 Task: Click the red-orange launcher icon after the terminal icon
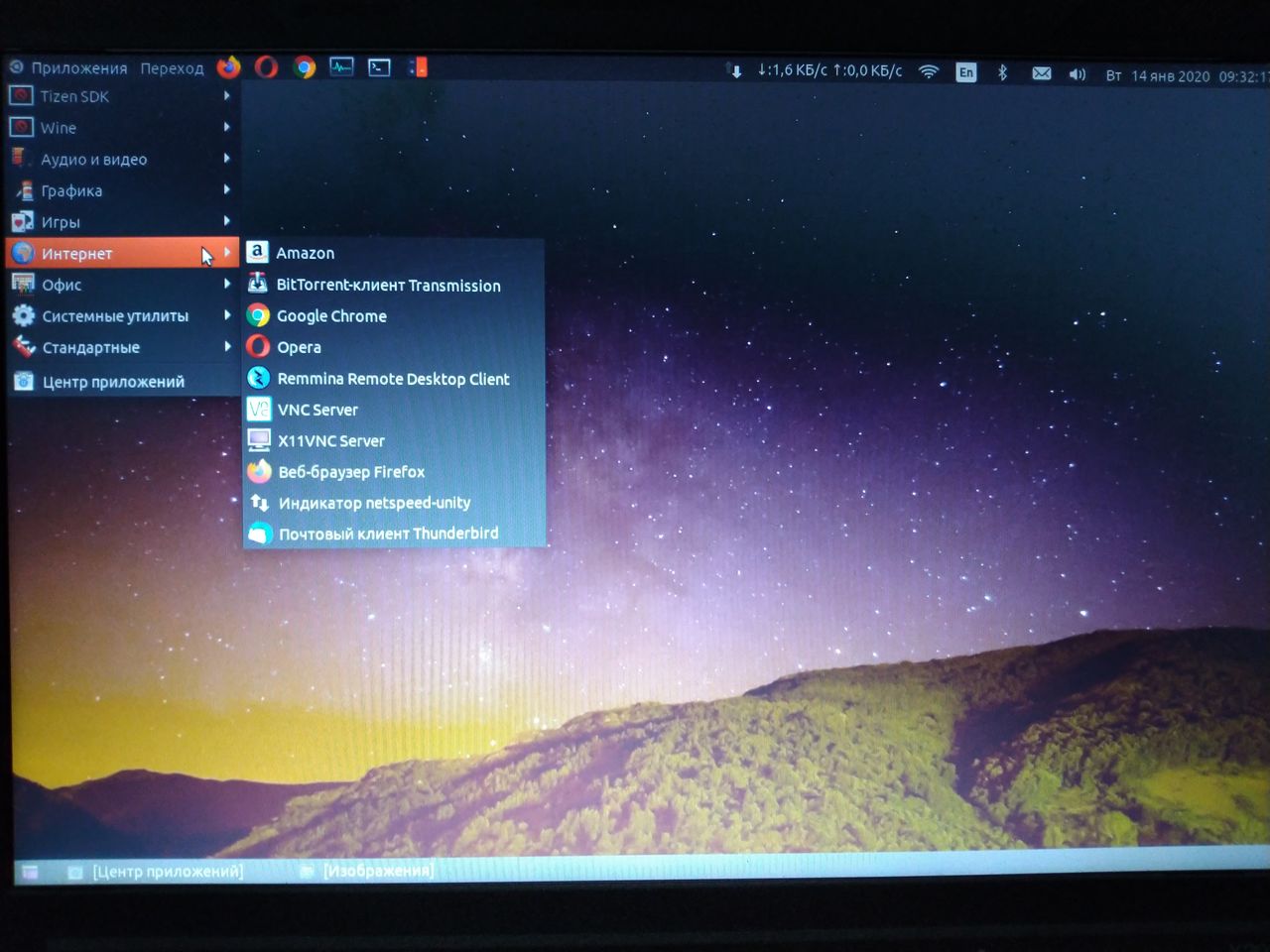pyautogui.click(x=418, y=66)
